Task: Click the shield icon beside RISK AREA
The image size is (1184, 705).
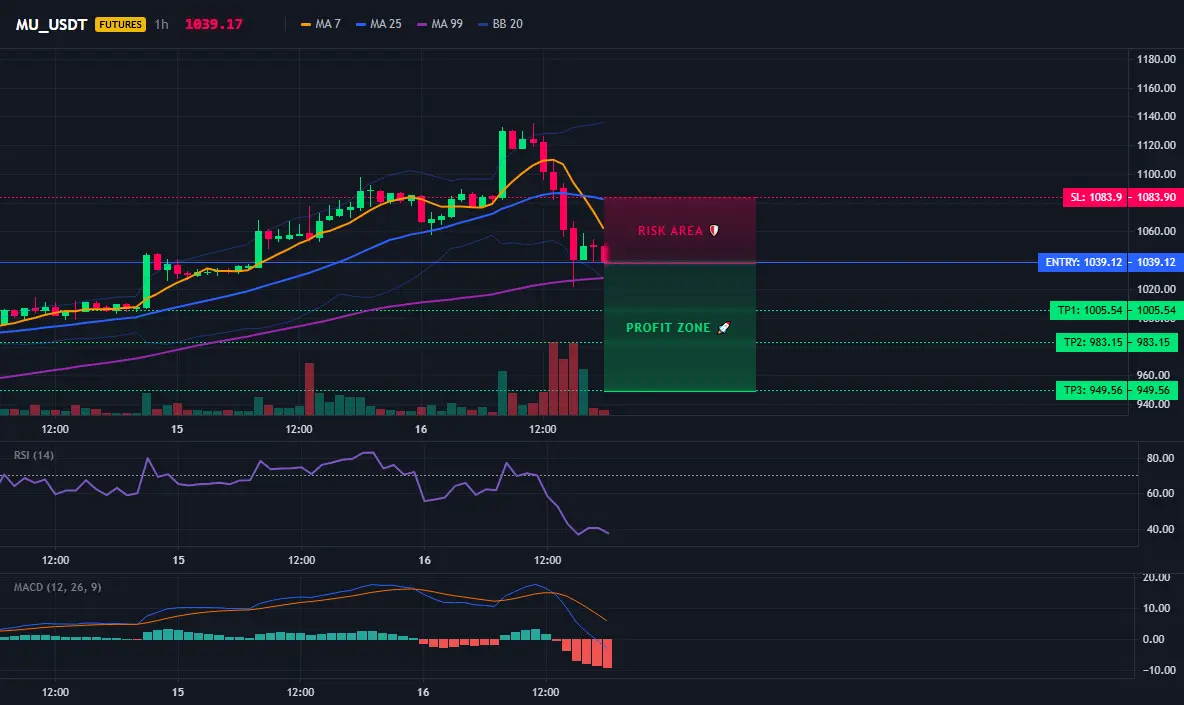Action: click(x=714, y=230)
